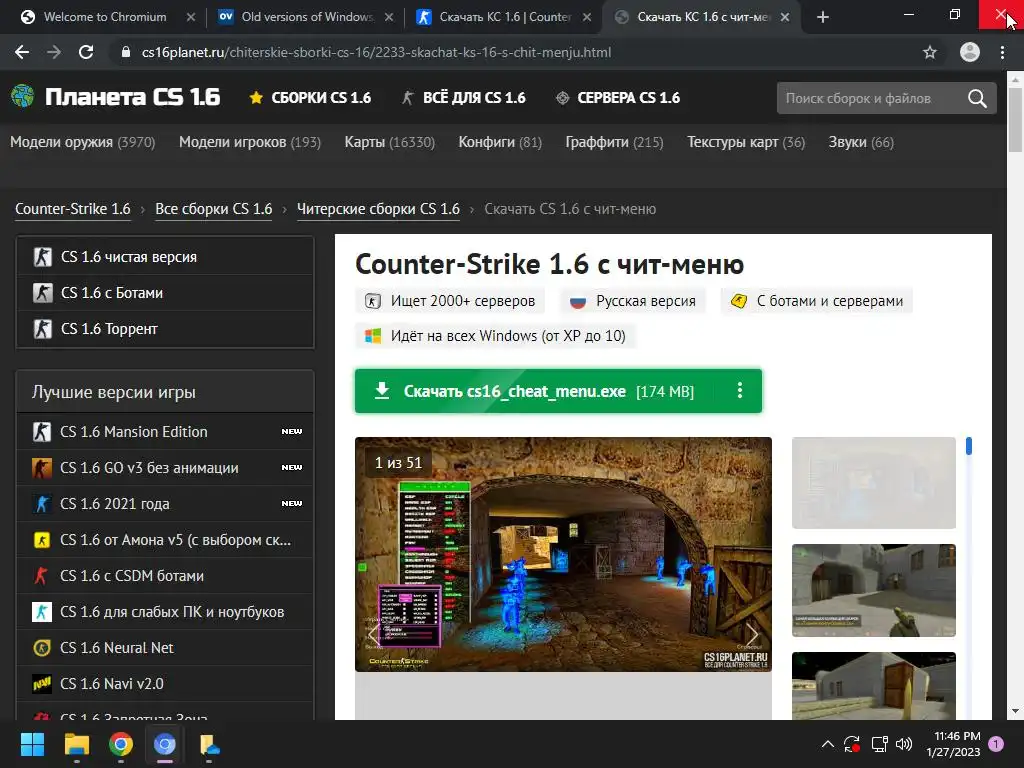Click the search magnifier icon
The height and width of the screenshot is (768, 1024).
pos(977,99)
